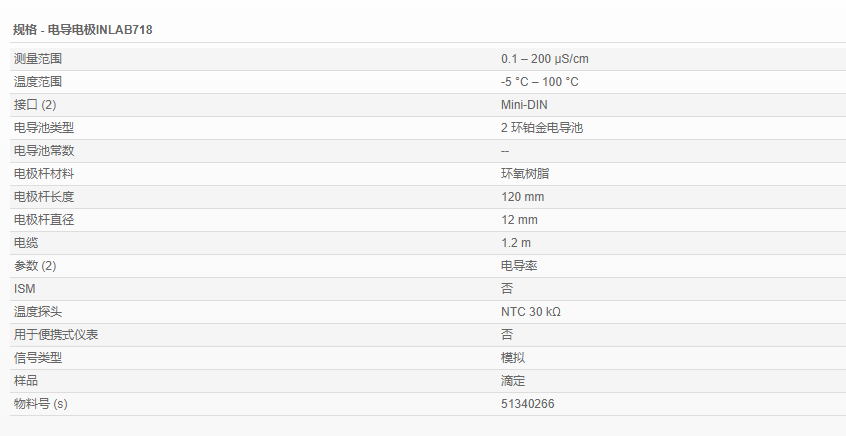
Task: Select the 1.2 m cable value
Action: 516,243
